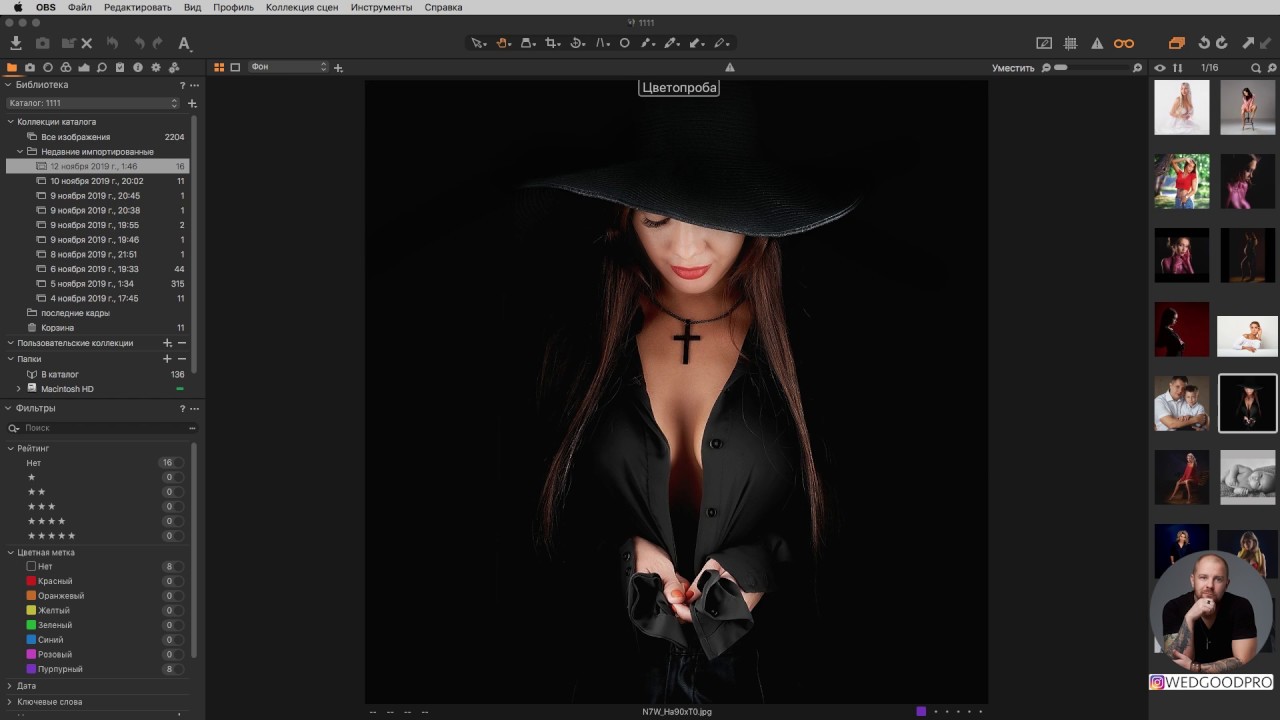Viewport: 1280px width, 720px height.
Task: Open the Metadata info tool tab
Action: pyautogui.click(x=137, y=68)
